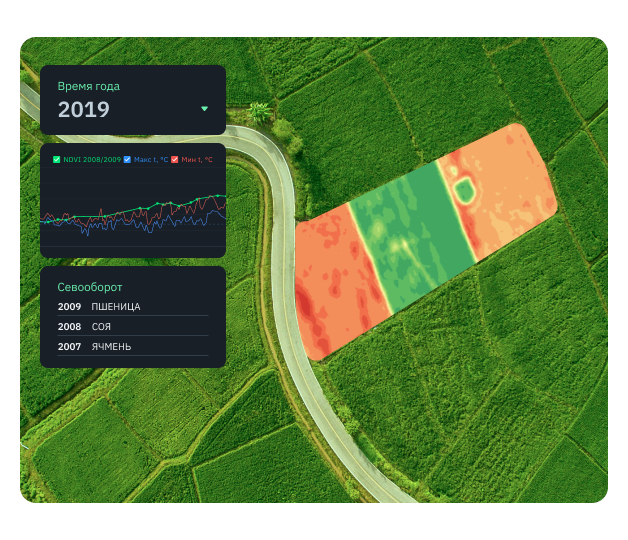This screenshot has width=628, height=540.
Task: Disable the Мин t, °C checkbox
Action: tap(175, 159)
